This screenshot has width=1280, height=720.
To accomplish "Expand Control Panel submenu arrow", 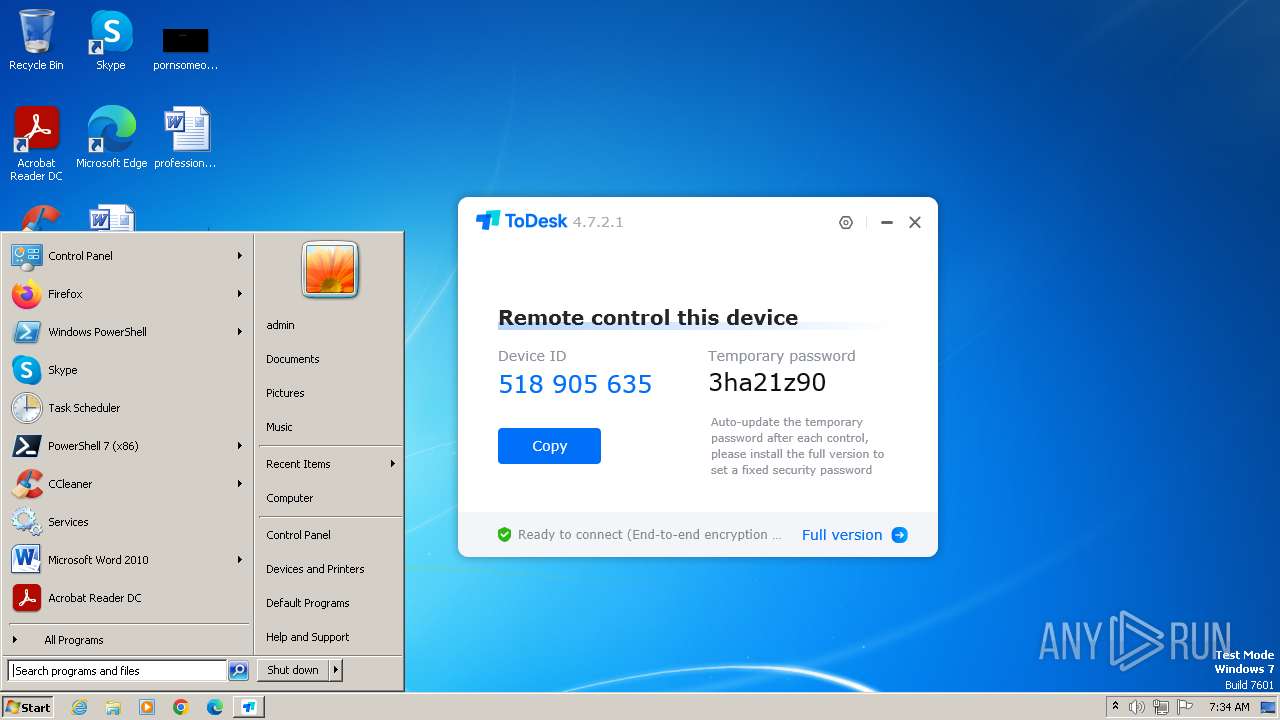I will point(240,256).
